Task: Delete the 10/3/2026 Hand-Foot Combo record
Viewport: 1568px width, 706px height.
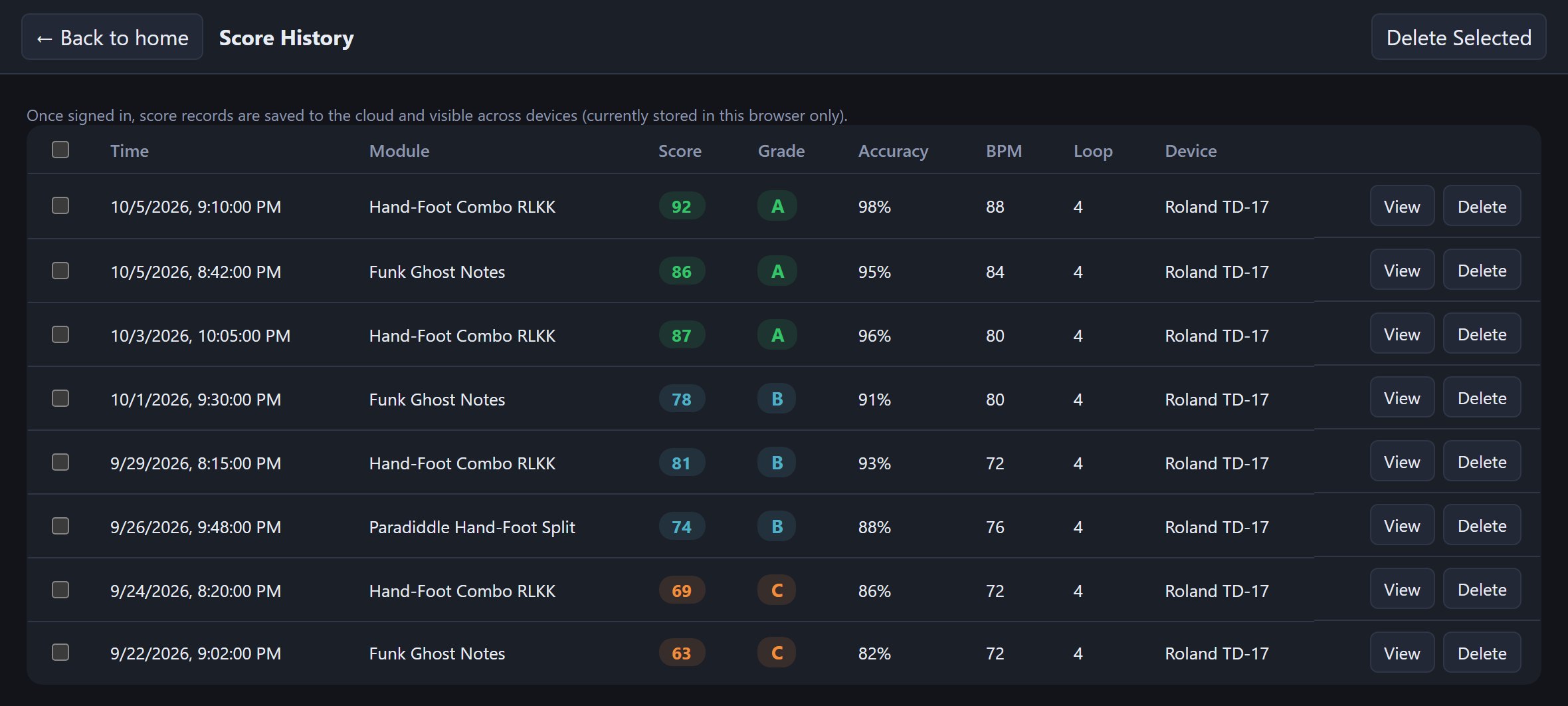Action: point(1482,333)
